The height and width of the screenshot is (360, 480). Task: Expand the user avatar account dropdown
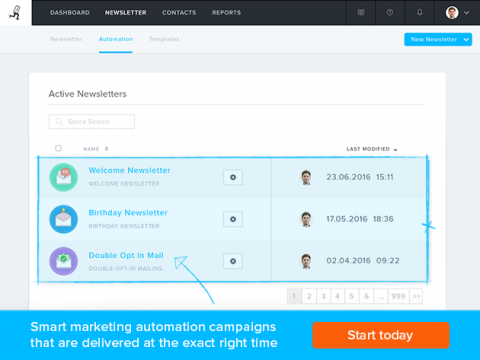[x=457, y=12]
